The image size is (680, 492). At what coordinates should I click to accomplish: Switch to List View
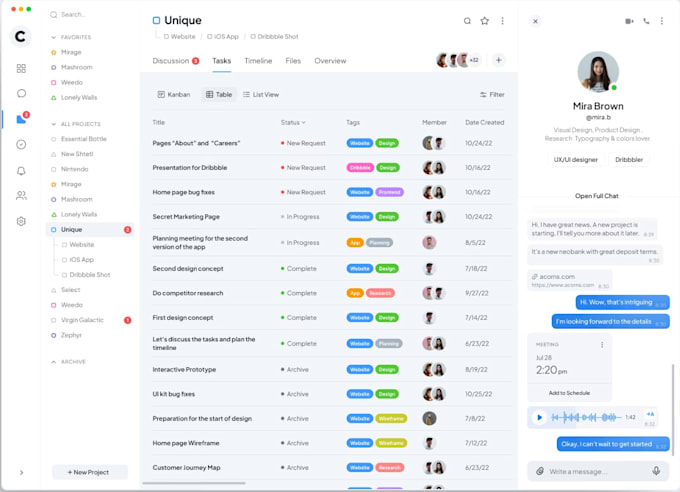[x=261, y=95]
